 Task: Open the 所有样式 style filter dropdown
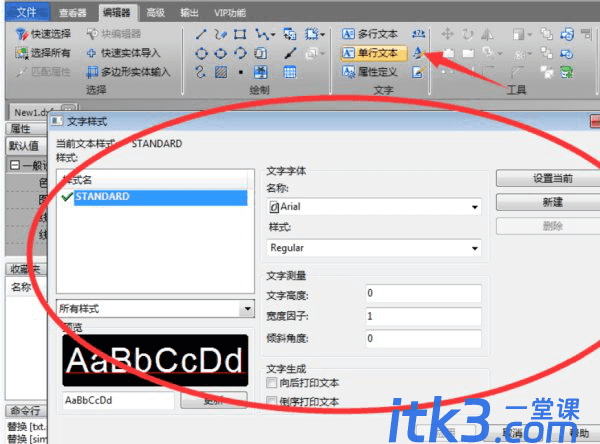[x=247, y=309]
